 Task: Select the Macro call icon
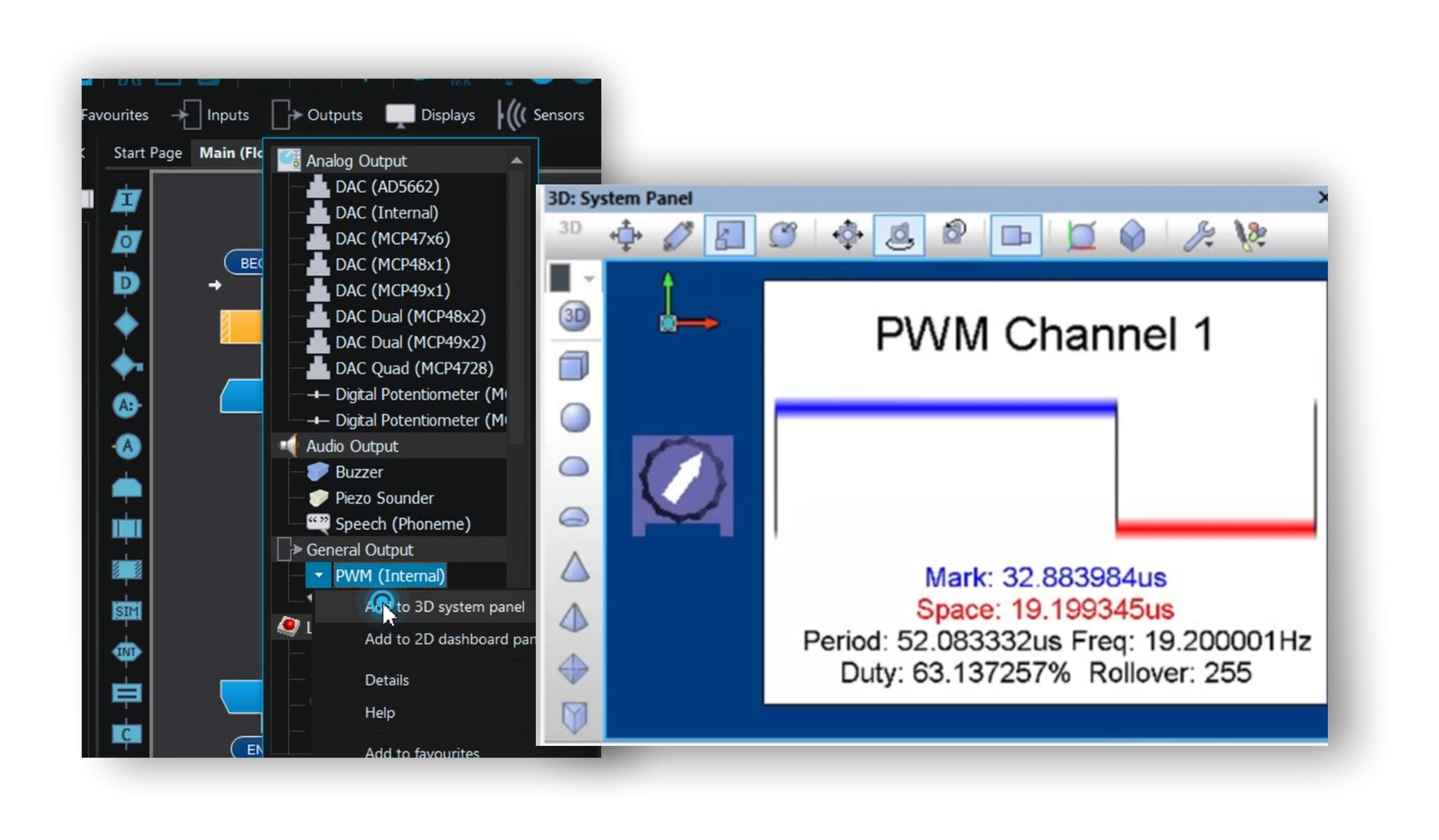(126, 529)
